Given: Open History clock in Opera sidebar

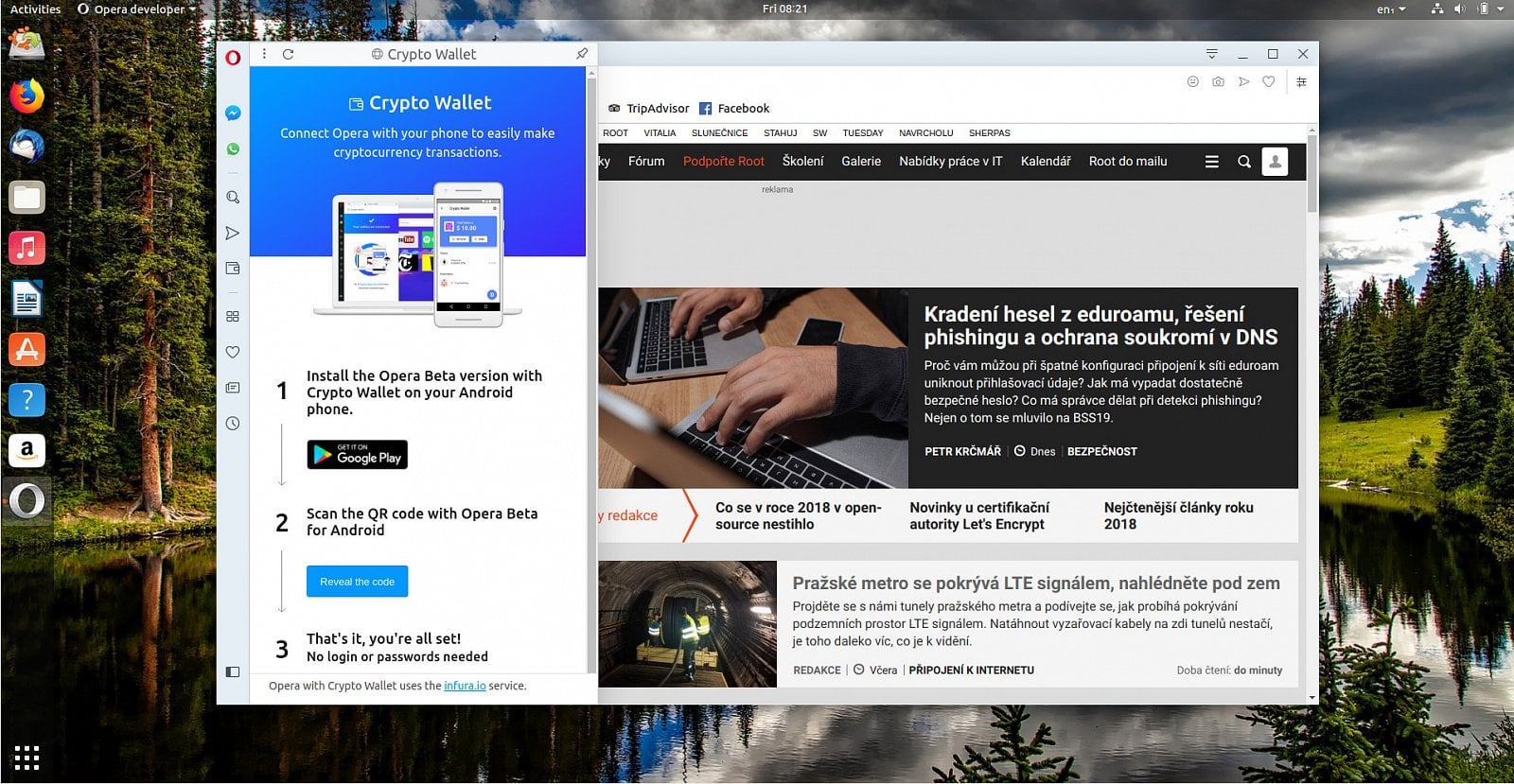Looking at the screenshot, I should 233,424.
